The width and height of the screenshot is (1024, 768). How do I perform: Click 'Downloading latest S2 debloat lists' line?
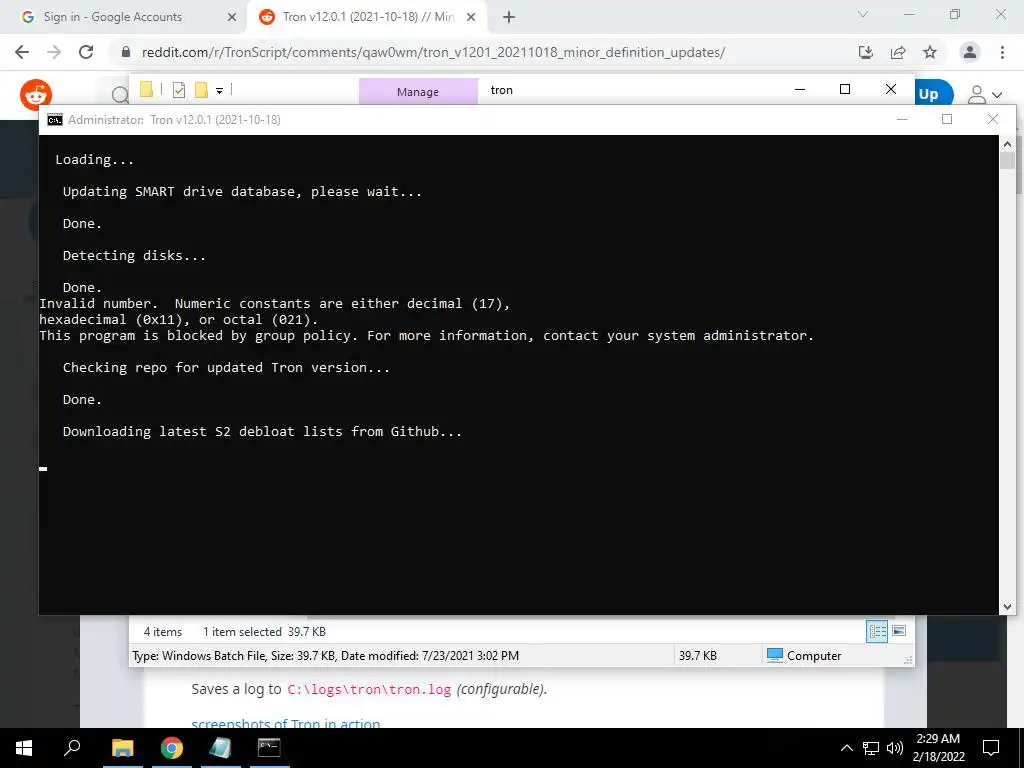[263, 431]
